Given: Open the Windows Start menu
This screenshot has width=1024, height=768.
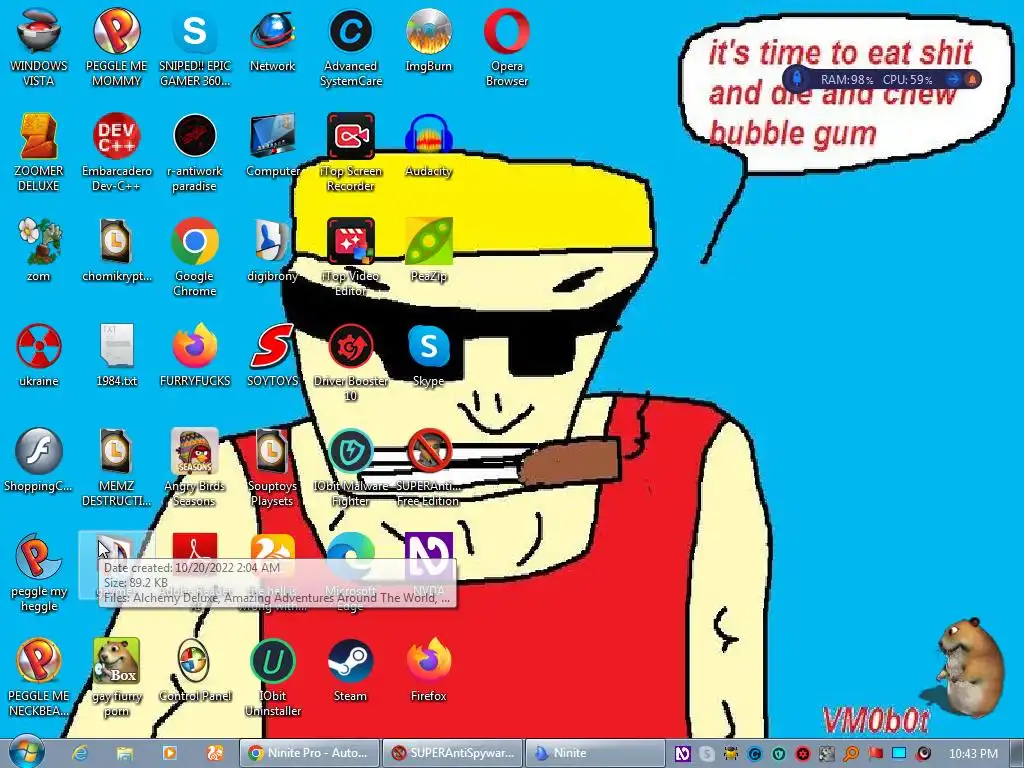Looking at the screenshot, I should click(27, 752).
